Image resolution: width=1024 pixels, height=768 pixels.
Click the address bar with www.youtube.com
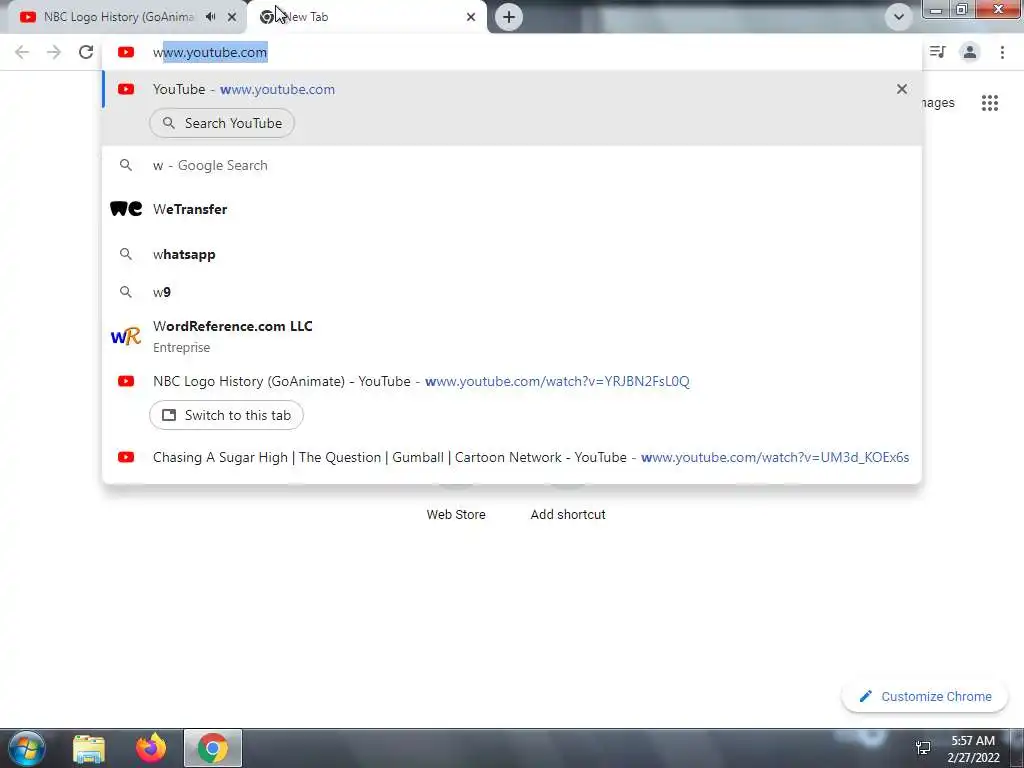(x=512, y=52)
